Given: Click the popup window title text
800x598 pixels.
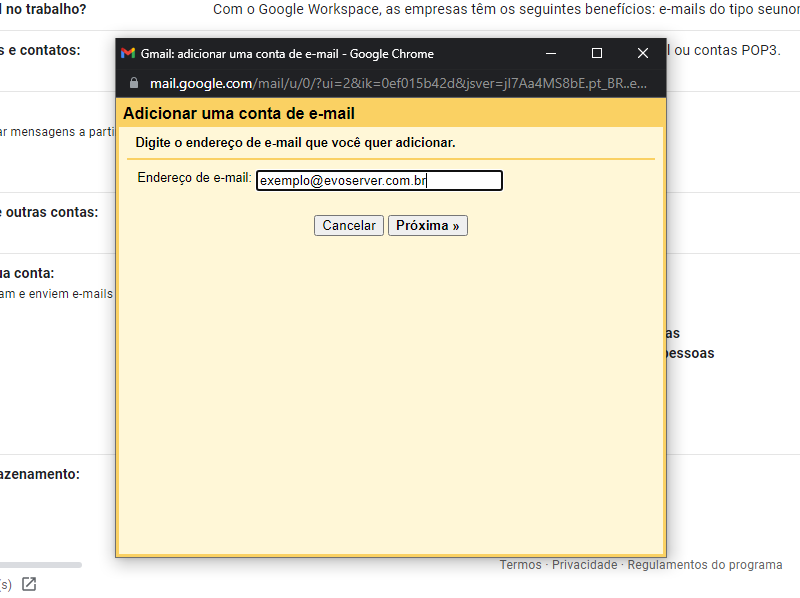Looking at the screenshot, I should (287, 54).
